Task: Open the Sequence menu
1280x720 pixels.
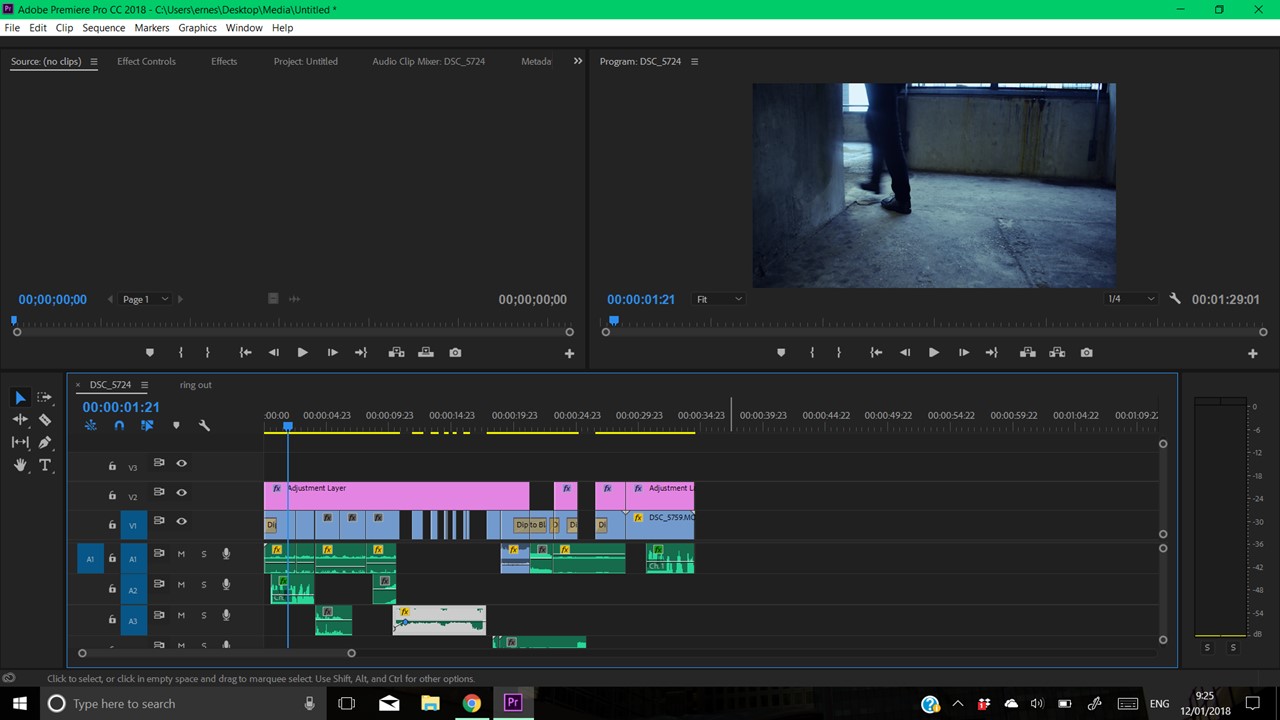Action: tap(103, 28)
